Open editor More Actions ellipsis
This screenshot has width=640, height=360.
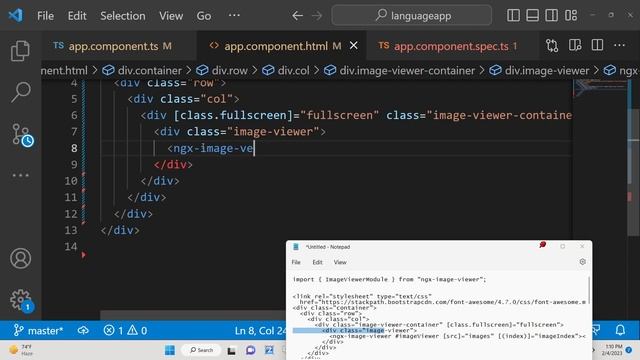[x=620, y=45]
